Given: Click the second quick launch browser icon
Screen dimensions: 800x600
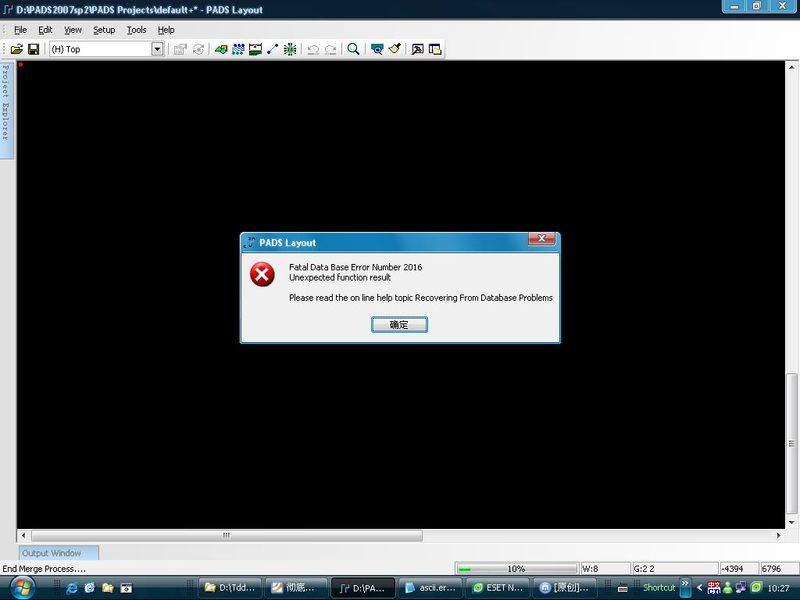Looking at the screenshot, I should 90,588.
